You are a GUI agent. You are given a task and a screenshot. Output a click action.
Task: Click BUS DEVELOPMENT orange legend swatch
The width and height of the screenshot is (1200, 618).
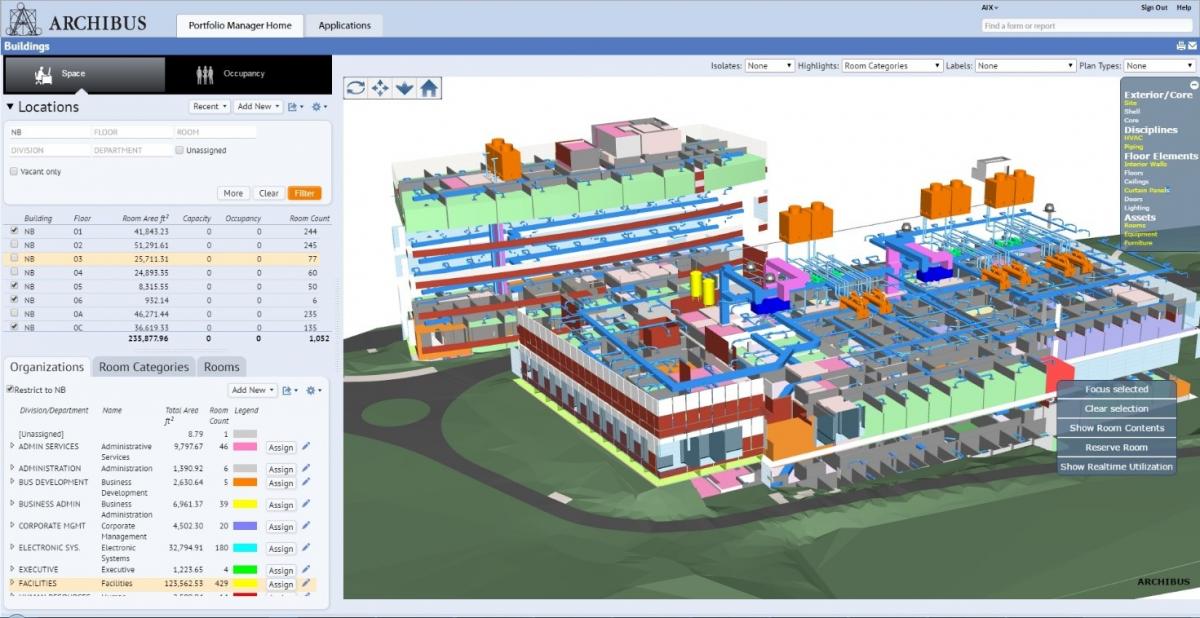point(246,482)
